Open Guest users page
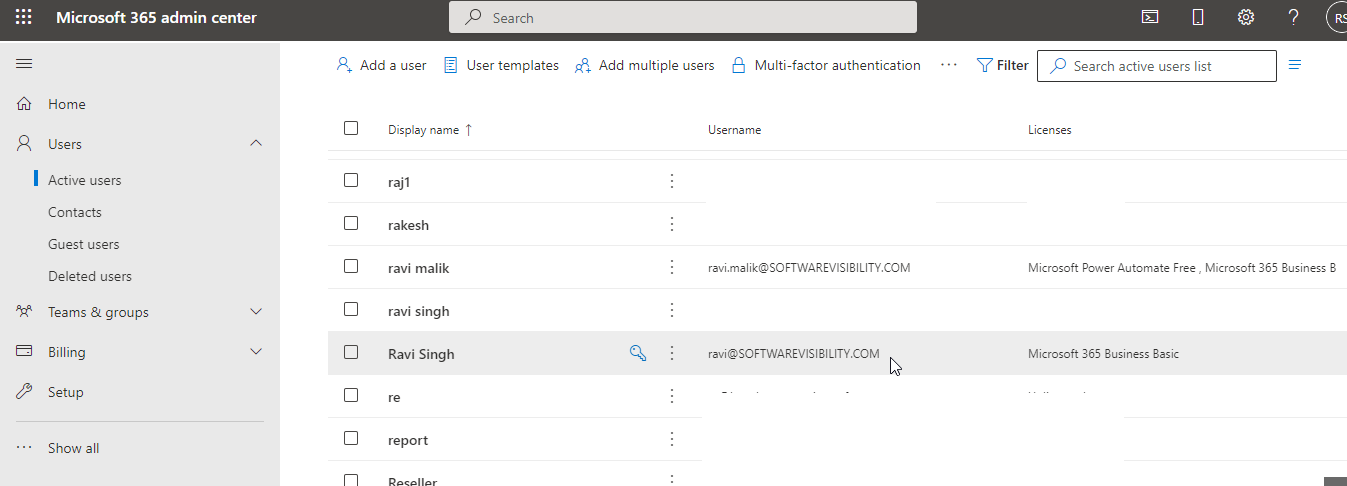Viewport: 1347px width, 486px height. (84, 244)
